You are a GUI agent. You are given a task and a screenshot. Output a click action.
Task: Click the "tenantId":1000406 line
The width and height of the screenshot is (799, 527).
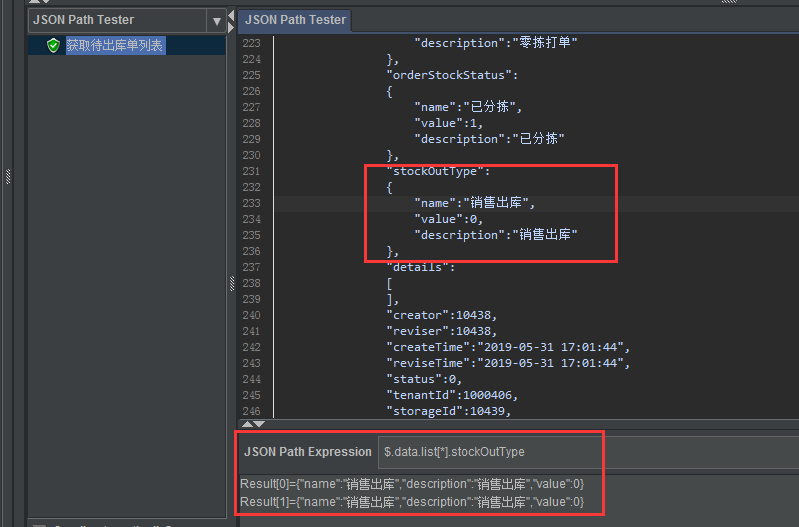point(452,396)
